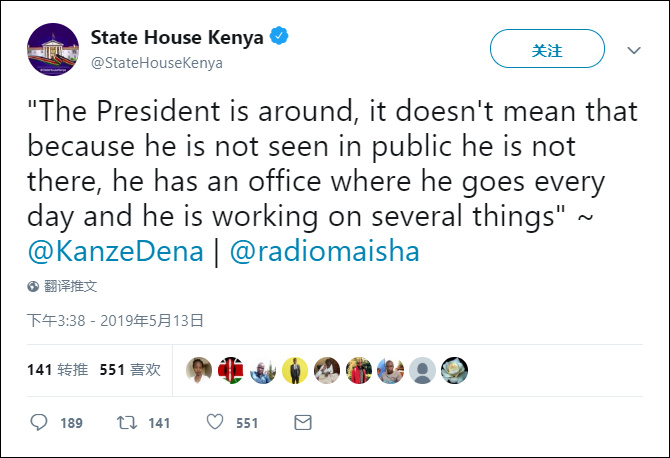The height and width of the screenshot is (458, 670).
Task: Click the globe icon beside translate
Action: pyautogui.click(x=34, y=286)
